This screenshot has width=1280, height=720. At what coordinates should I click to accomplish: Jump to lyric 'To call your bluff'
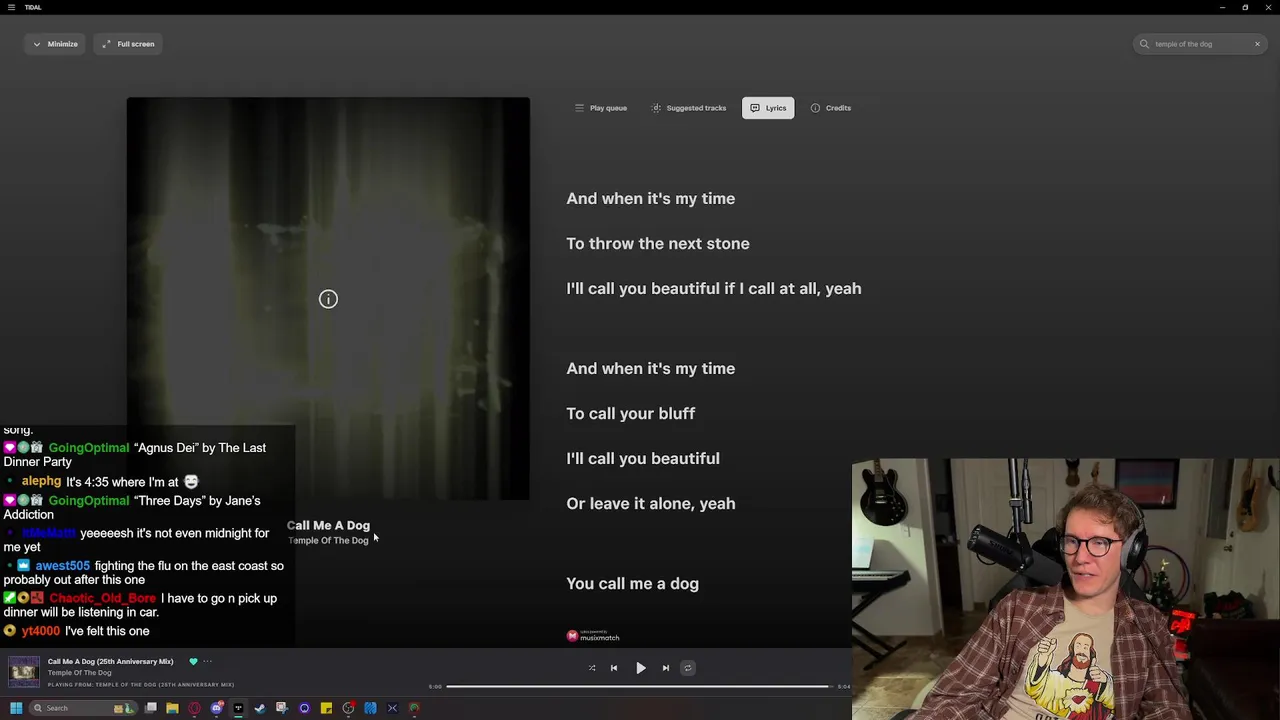pos(630,413)
